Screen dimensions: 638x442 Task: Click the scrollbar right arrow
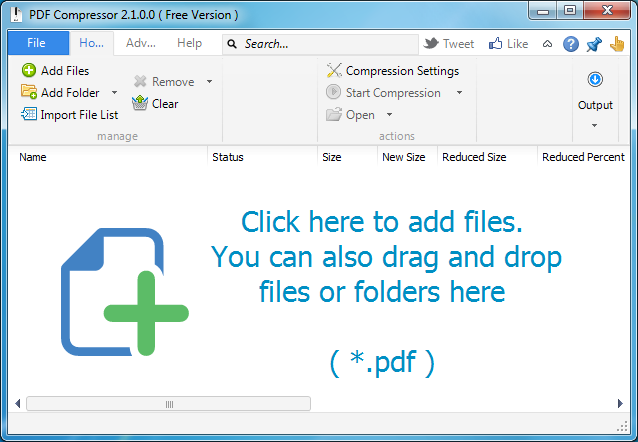pos(620,404)
